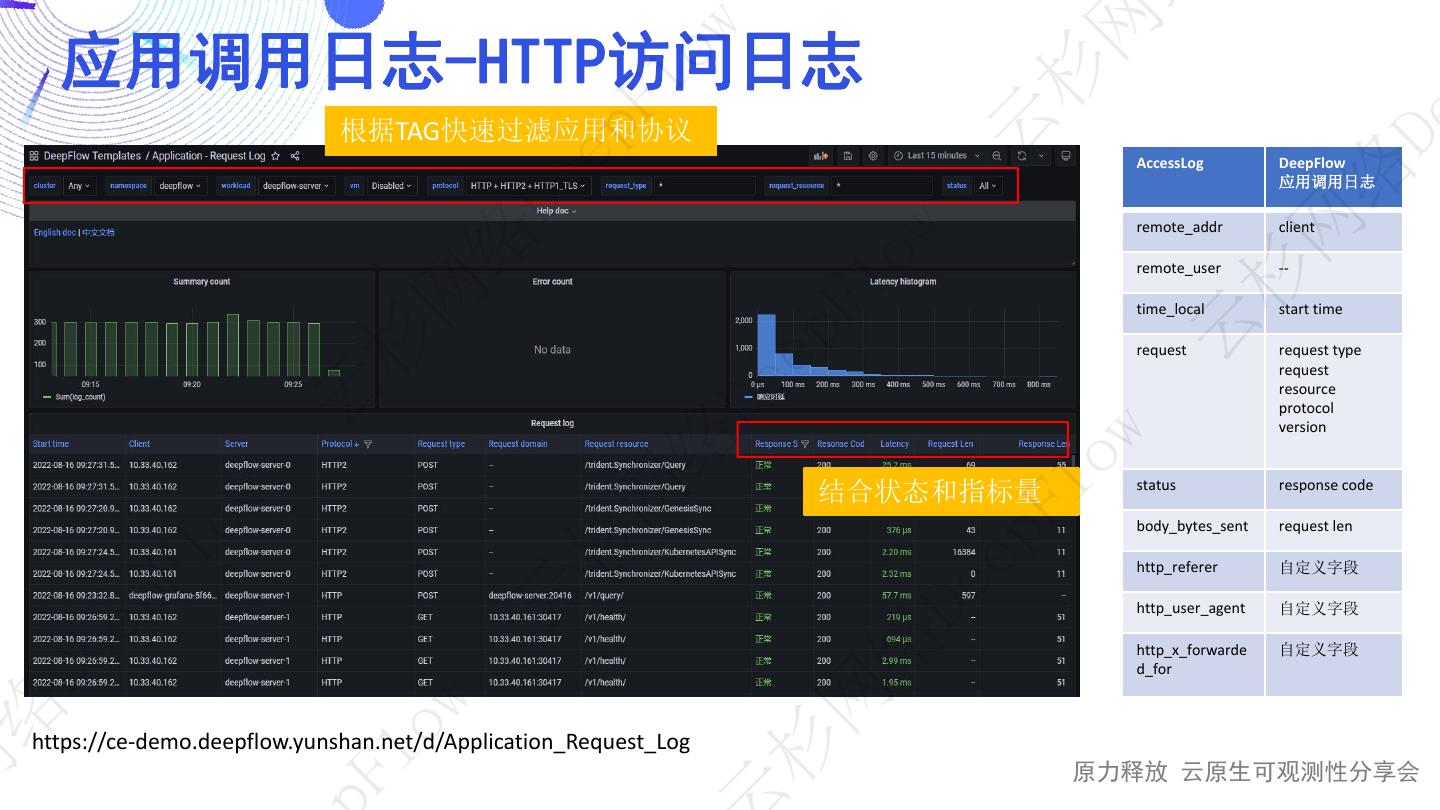Open the Request log panel title
This screenshot has width=1440, height=810.
[x=552, y=423]
